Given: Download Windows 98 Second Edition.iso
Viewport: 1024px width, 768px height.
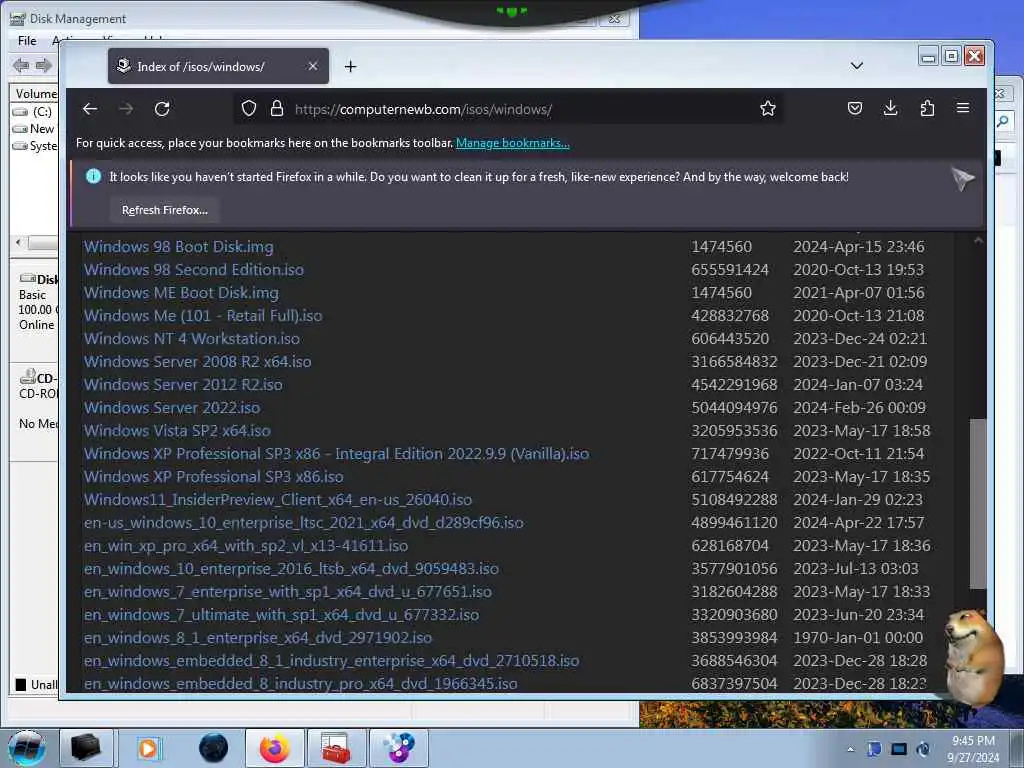Looking at the screenshot, I should point(193,270).
